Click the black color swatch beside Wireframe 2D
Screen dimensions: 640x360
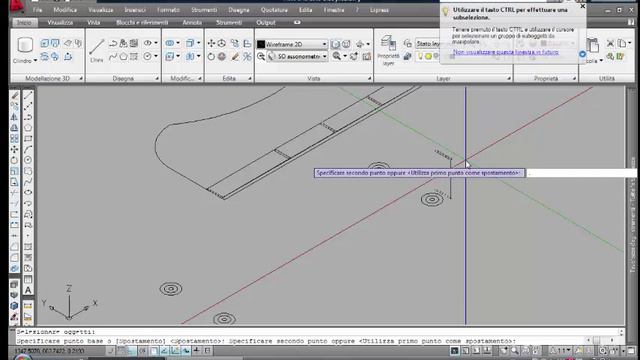[x=261, y=44]
